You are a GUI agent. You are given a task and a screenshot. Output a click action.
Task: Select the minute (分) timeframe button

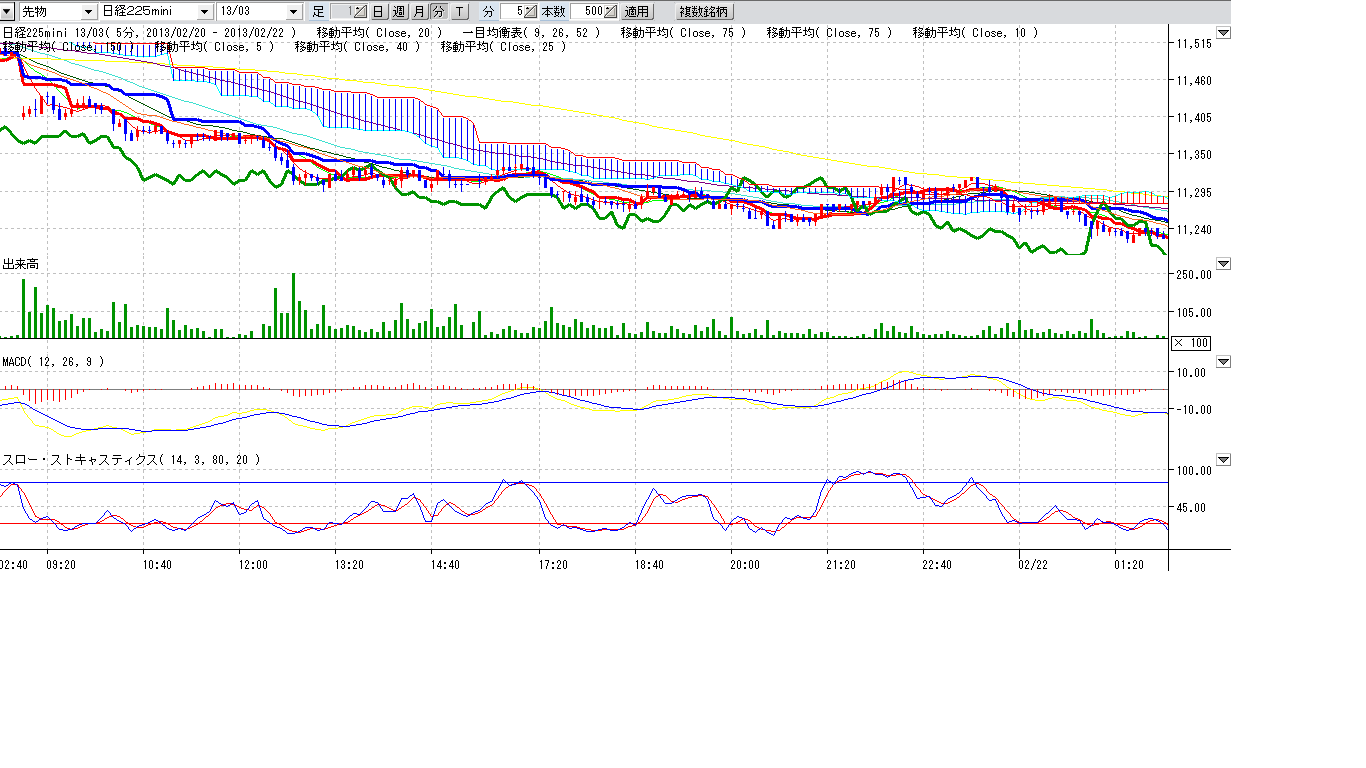[438, 12]
